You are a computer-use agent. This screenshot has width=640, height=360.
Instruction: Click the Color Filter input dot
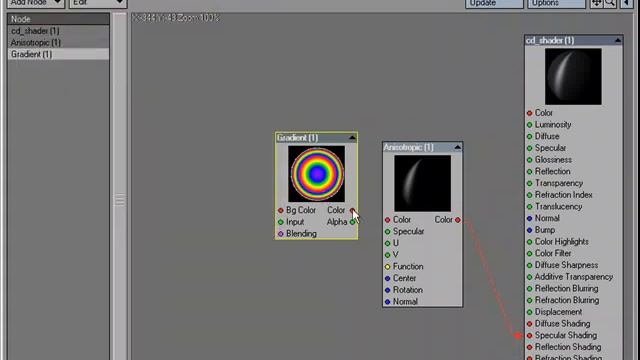pyautogui.click(x=529, y=253)
